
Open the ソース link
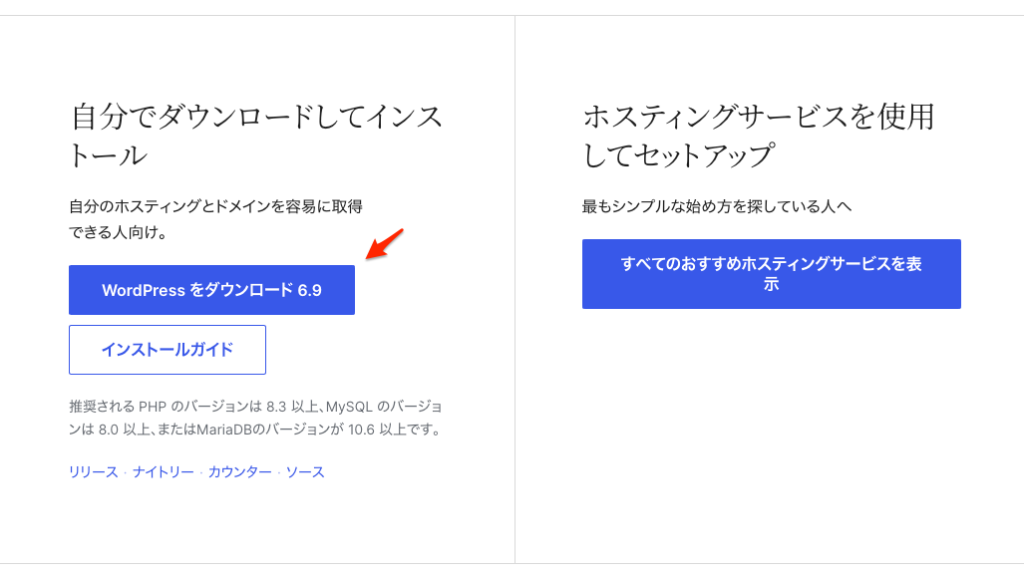coord(305,472)
